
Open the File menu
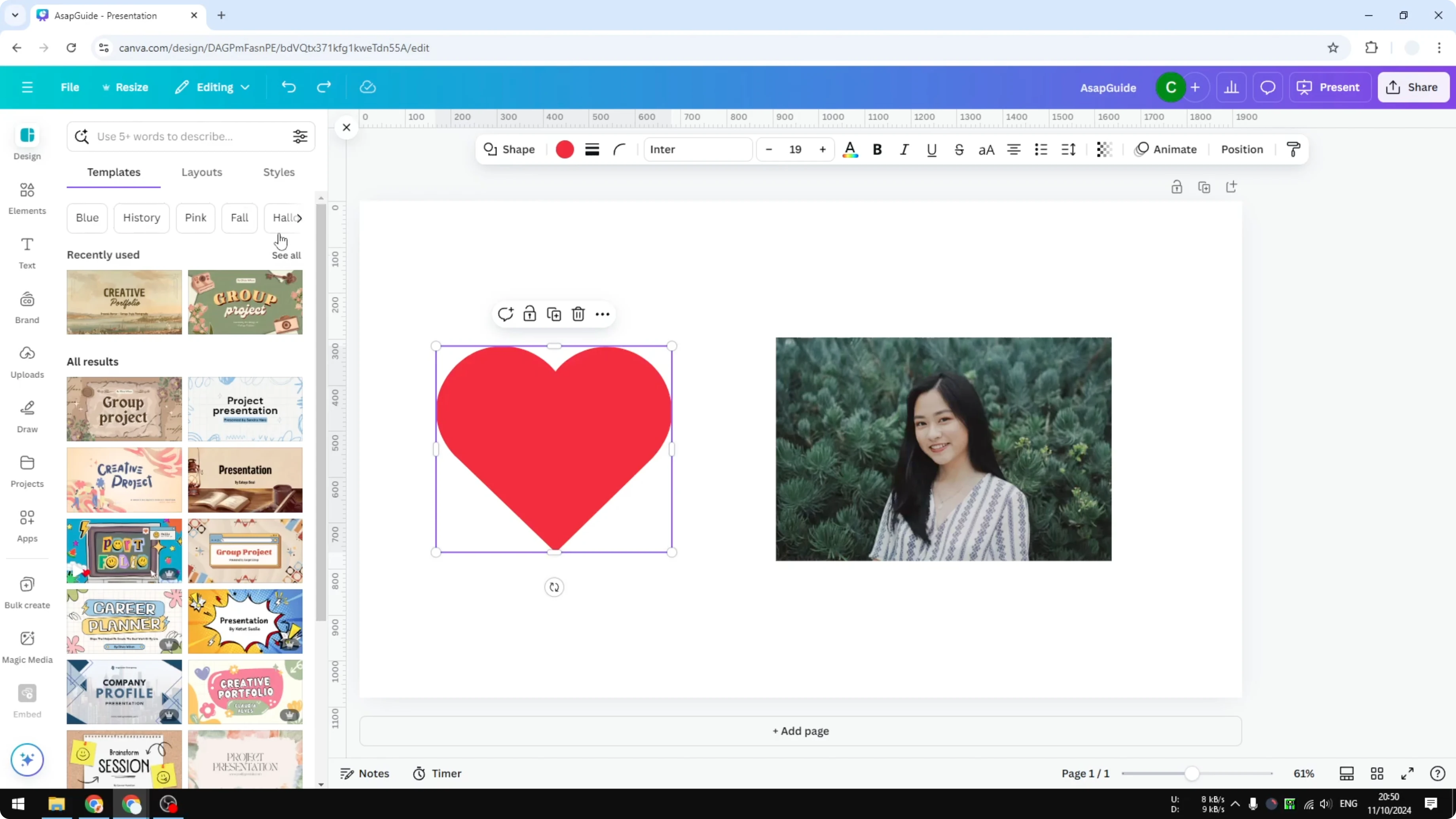point(70,87)
